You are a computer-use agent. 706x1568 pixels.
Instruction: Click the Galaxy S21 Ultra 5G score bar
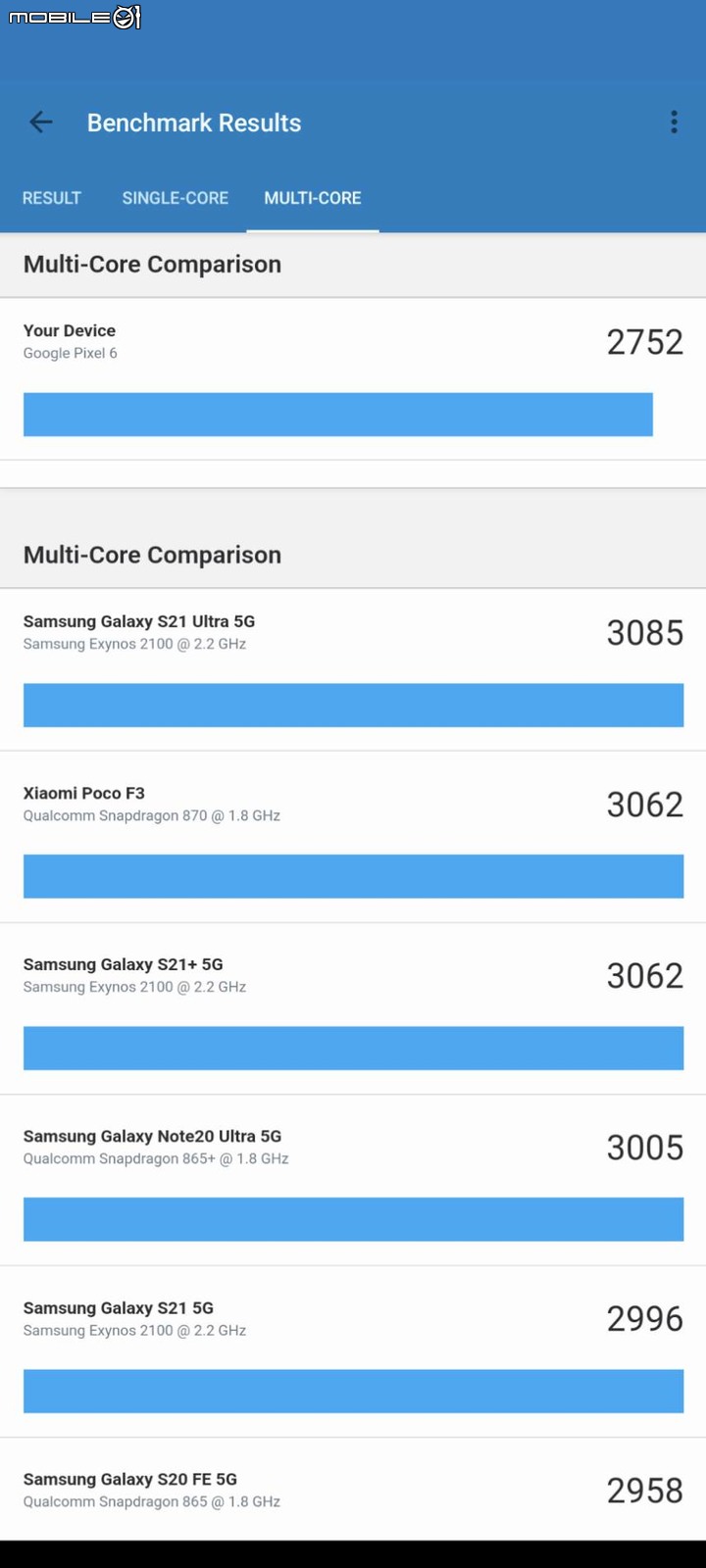pos(353,706)
